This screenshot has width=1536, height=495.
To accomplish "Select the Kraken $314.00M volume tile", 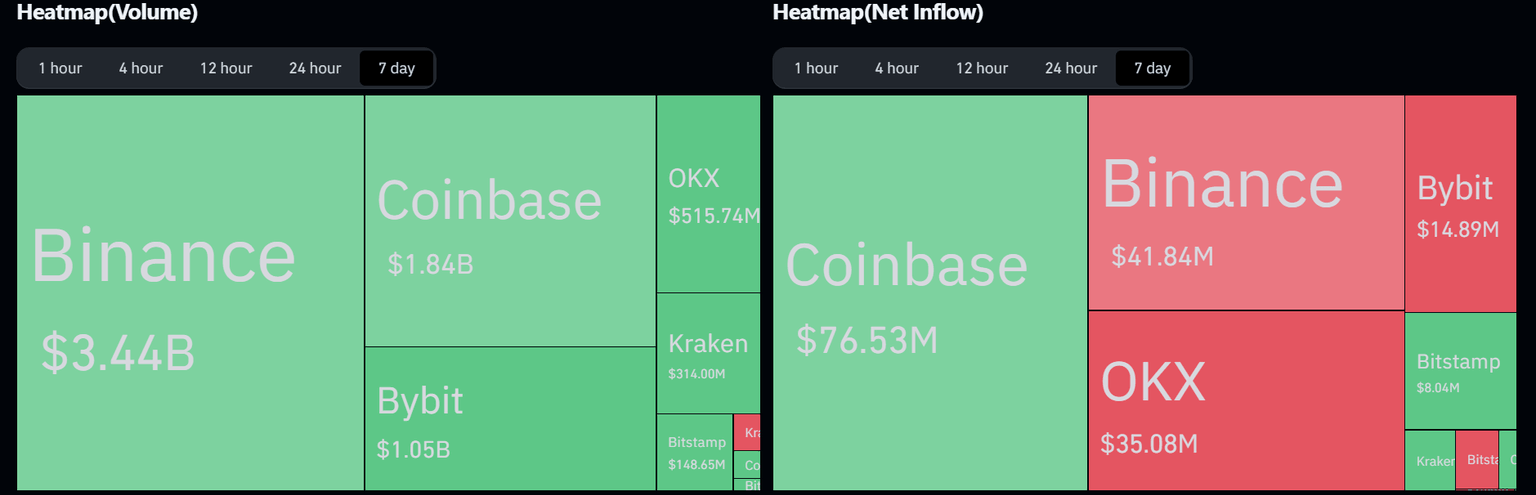I will coord(708,353).
